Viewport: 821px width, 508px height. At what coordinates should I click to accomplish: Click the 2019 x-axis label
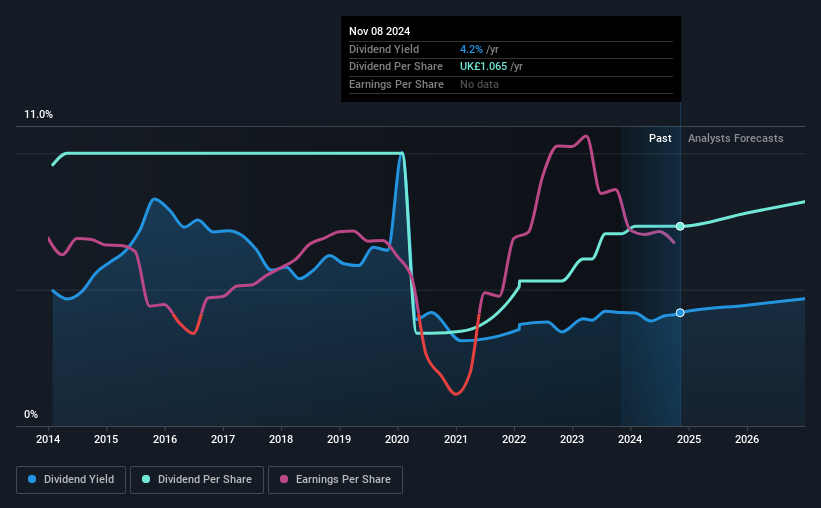point(339,439)
